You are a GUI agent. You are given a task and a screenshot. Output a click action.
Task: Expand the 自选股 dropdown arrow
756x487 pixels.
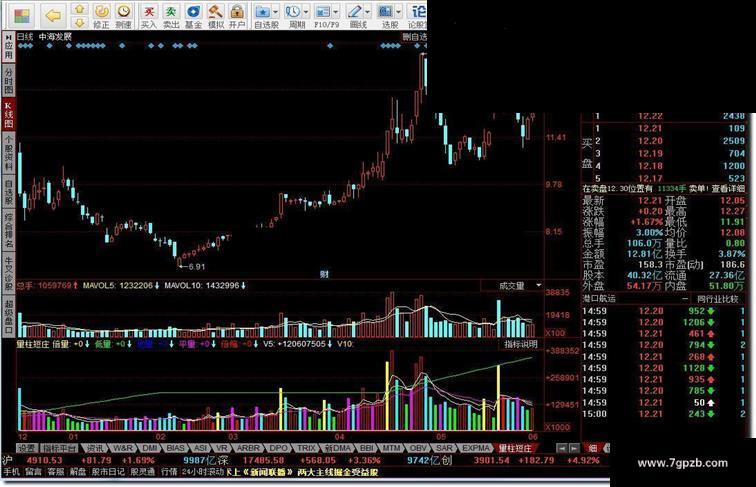pyautogui.click(x=276, y=12)
